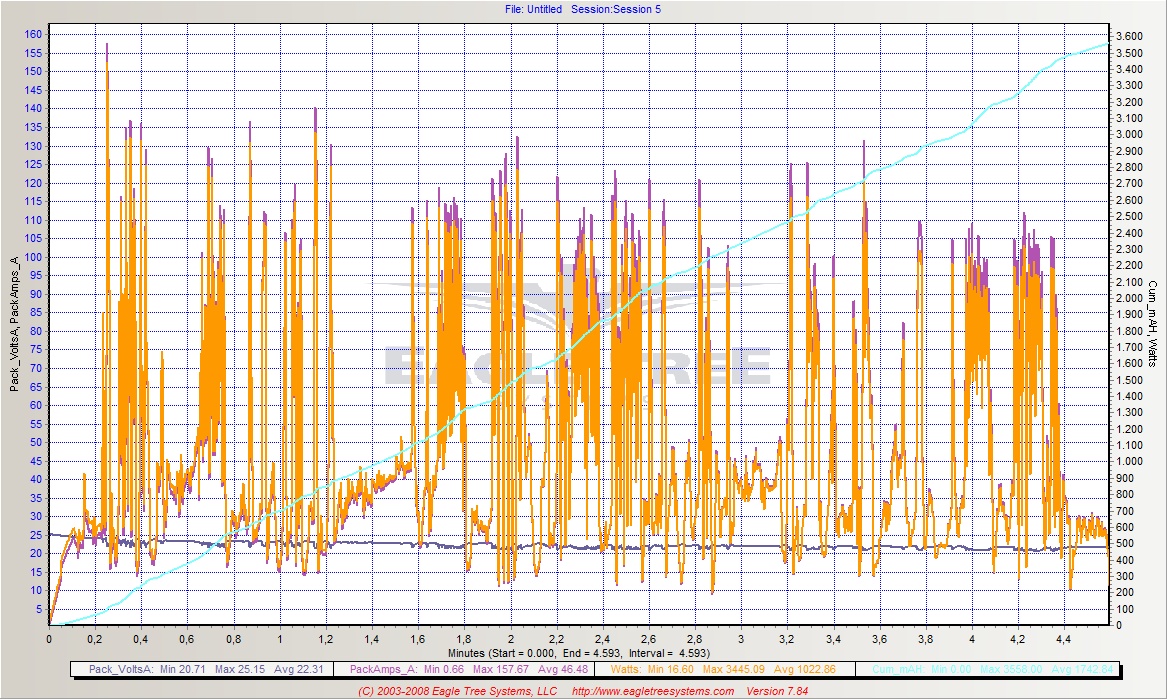This screenshot has height=699, width=1167.
Task: Click the right axis title 'Cum_mAH, Watts'
Action: (x=1152, y=323)
